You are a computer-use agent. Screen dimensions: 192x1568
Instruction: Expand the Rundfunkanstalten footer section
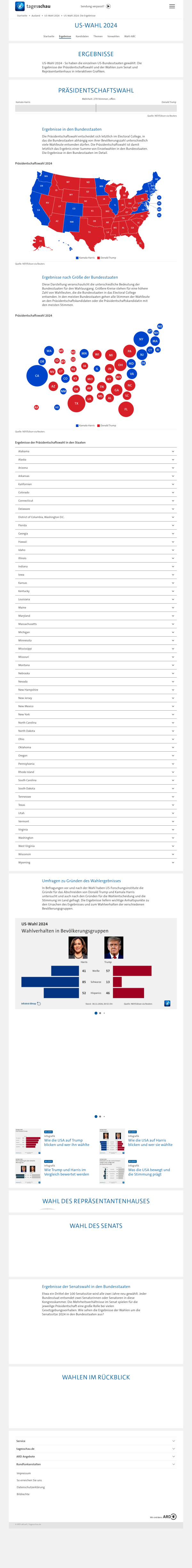[96, 1464]
